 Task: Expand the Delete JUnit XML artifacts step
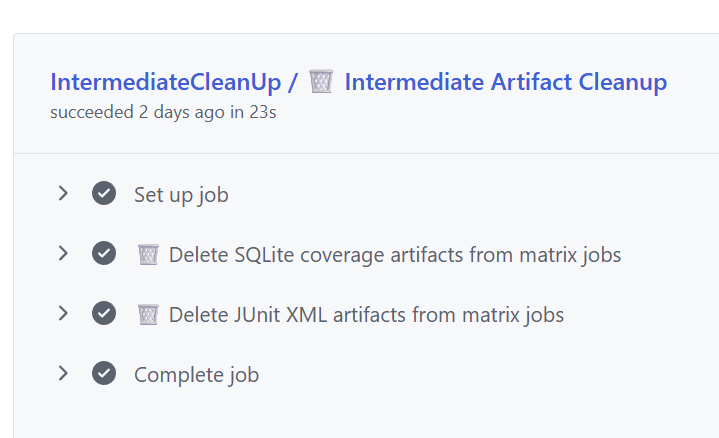click(x=63, y=314)
